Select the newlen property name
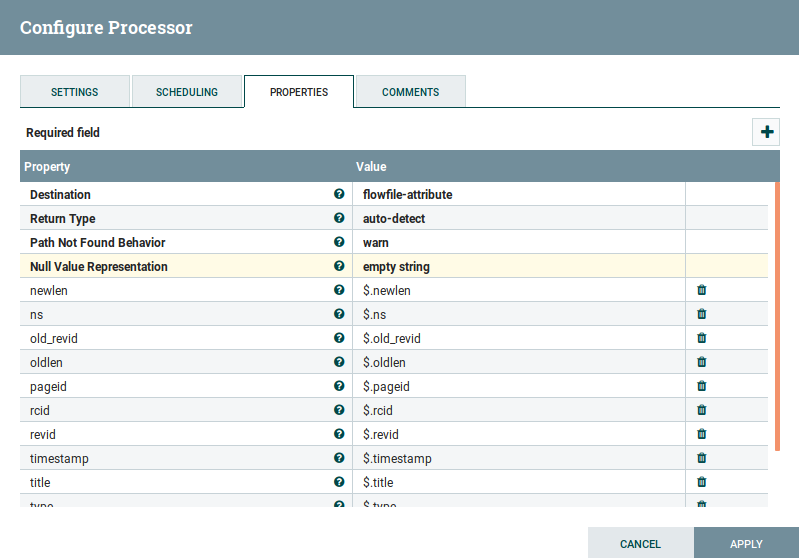This screenshot has height=558, width=799. 48,290
